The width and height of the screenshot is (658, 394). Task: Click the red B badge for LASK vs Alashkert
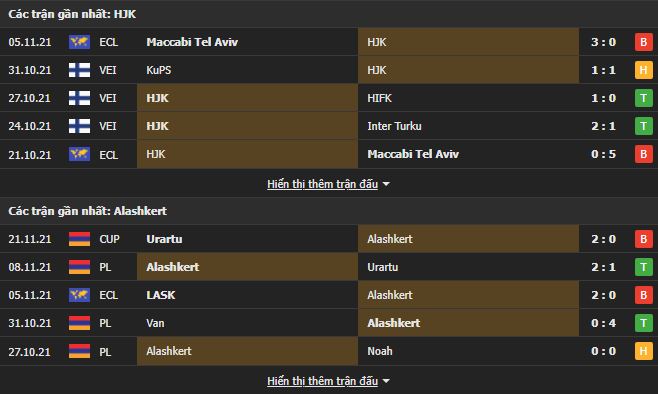click(x=643, y=295)
